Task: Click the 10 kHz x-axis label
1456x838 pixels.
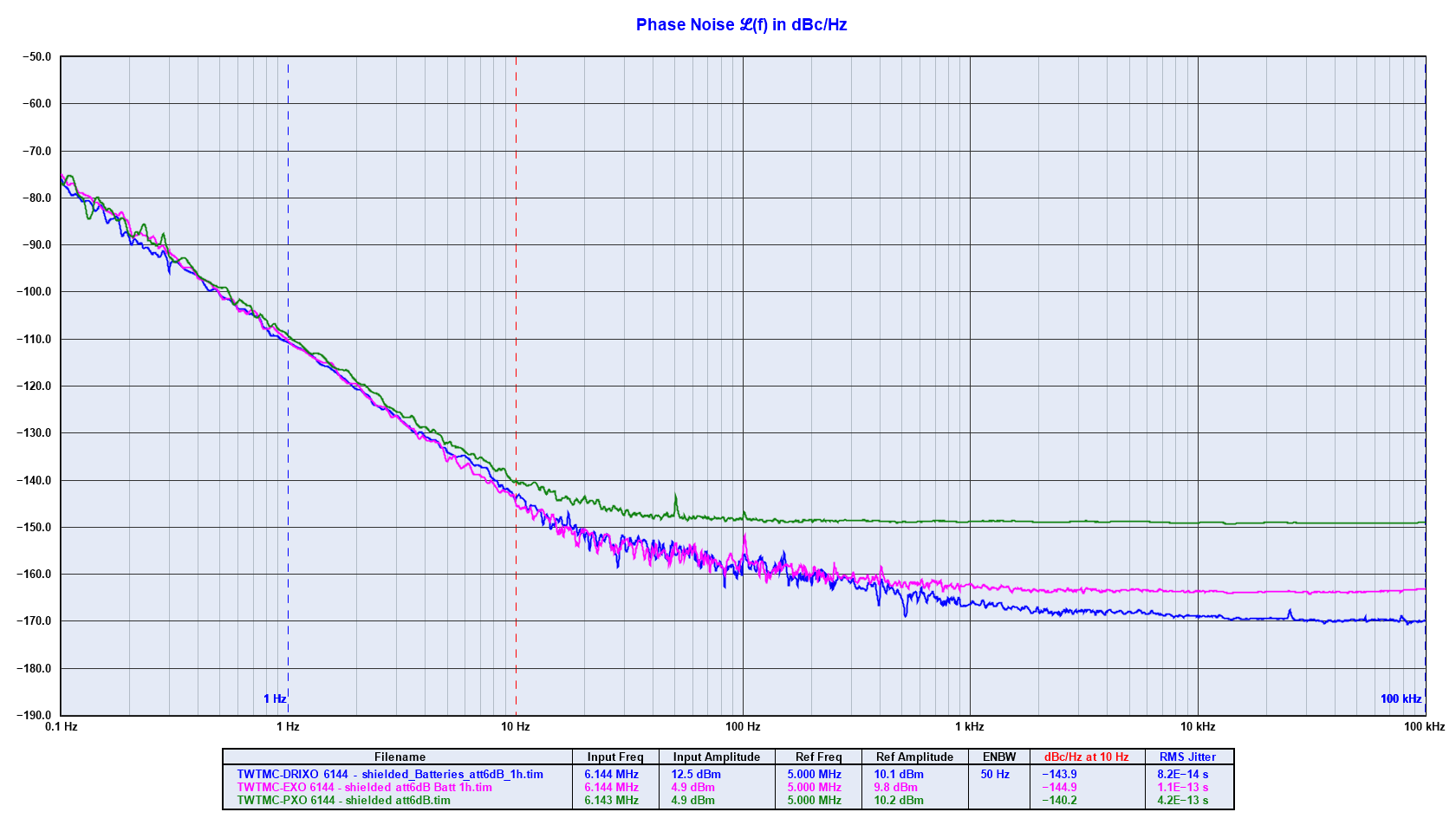Action: [1198, 727]
